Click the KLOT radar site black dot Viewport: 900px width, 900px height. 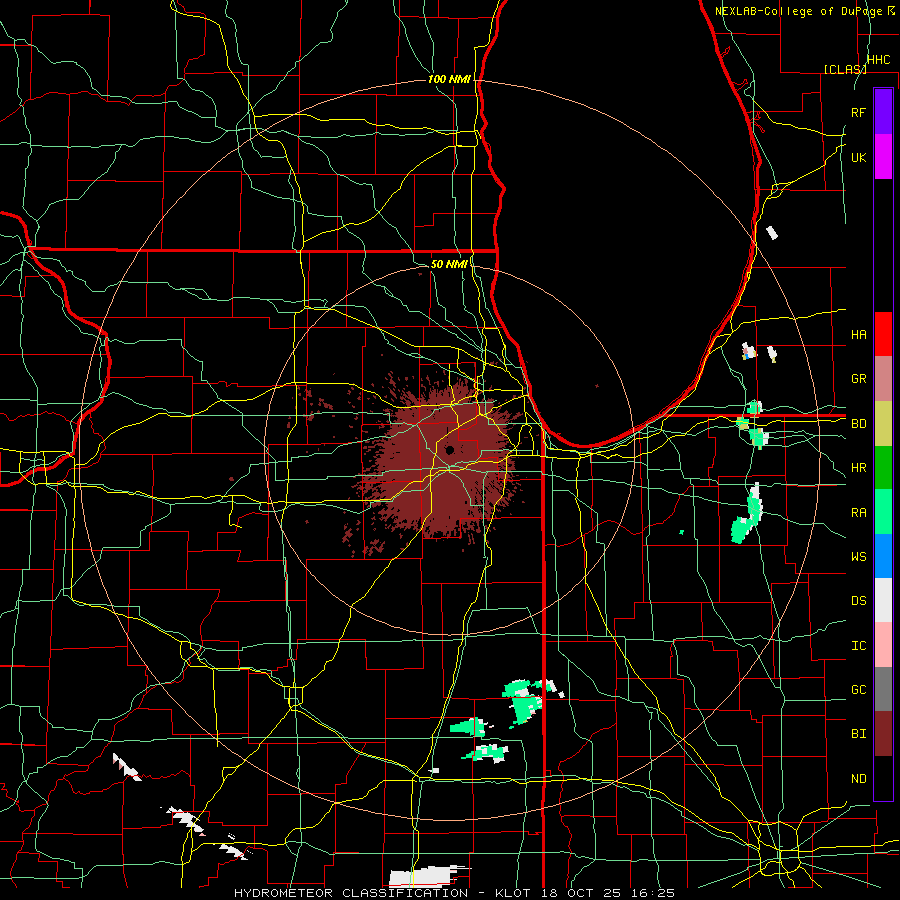click(x=449, y=449)
